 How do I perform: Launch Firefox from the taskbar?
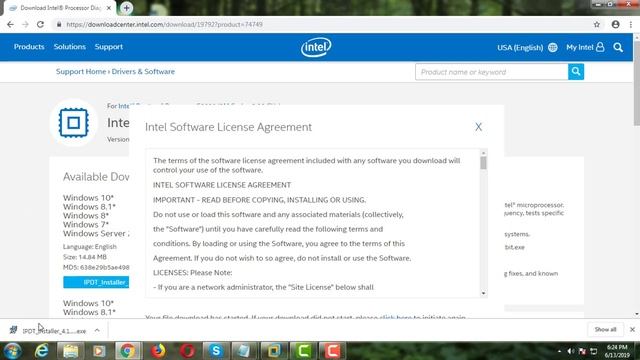158,351
